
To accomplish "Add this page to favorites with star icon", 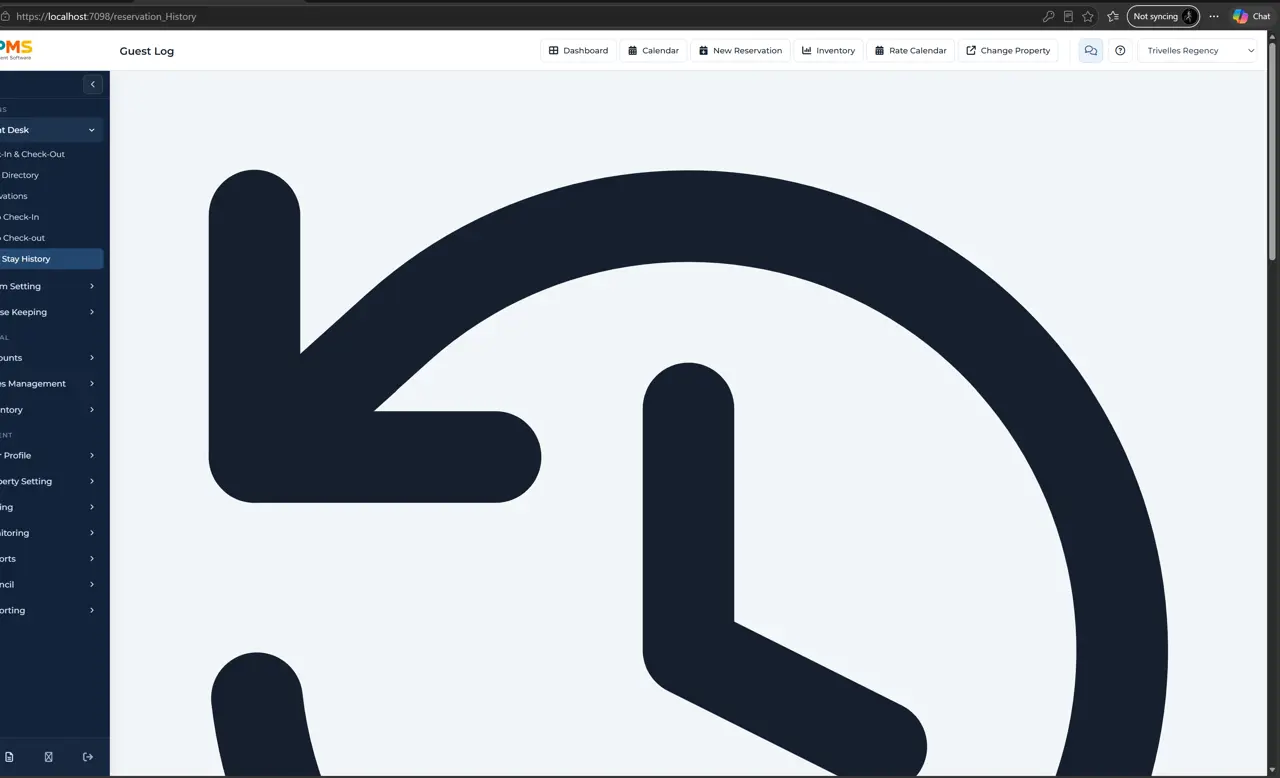I will pyautogui.click(x=1088, y=16).
